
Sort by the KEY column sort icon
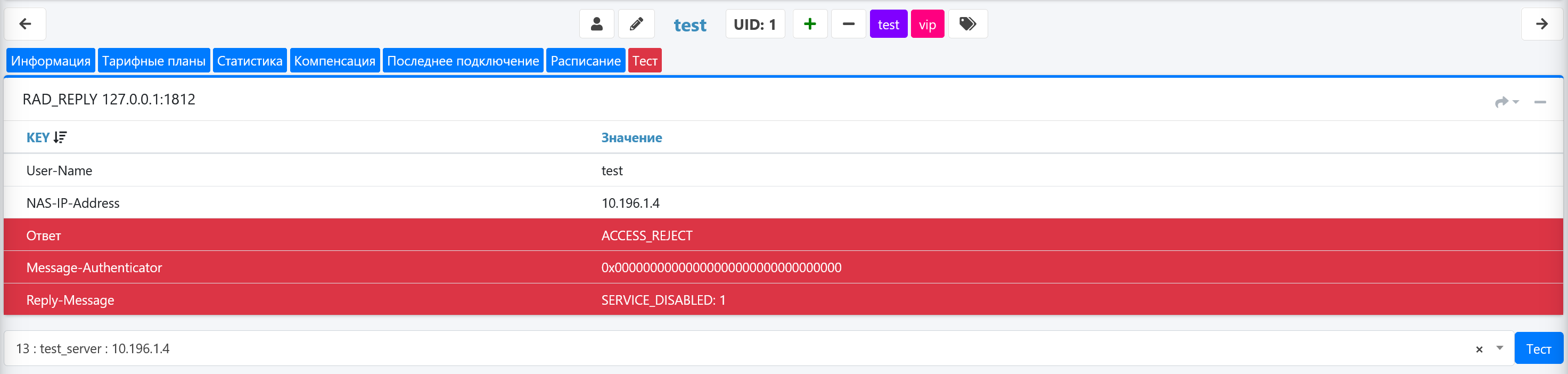pyautogui.click(x=60, y=137)
